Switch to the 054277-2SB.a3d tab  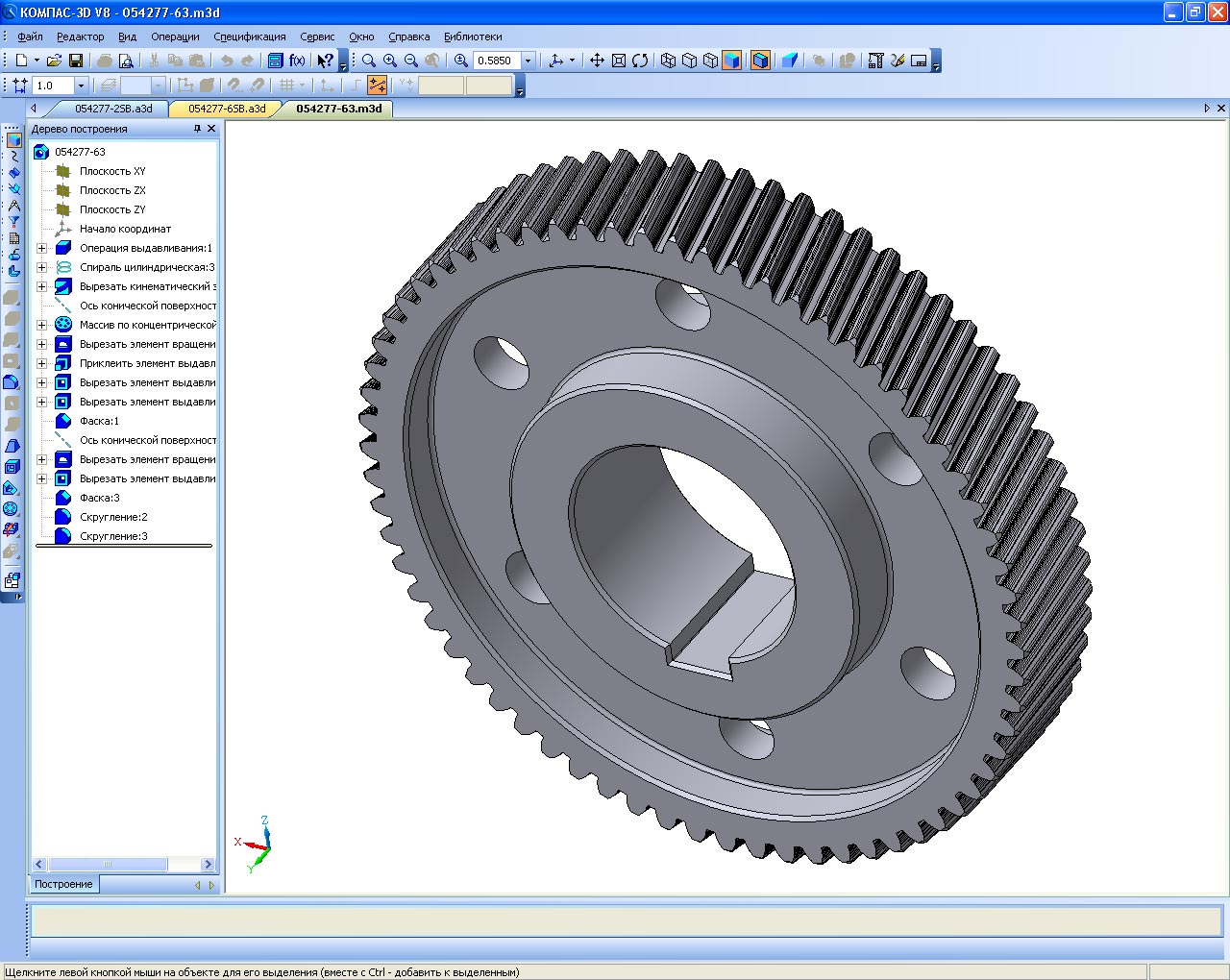tap(113, 109)
